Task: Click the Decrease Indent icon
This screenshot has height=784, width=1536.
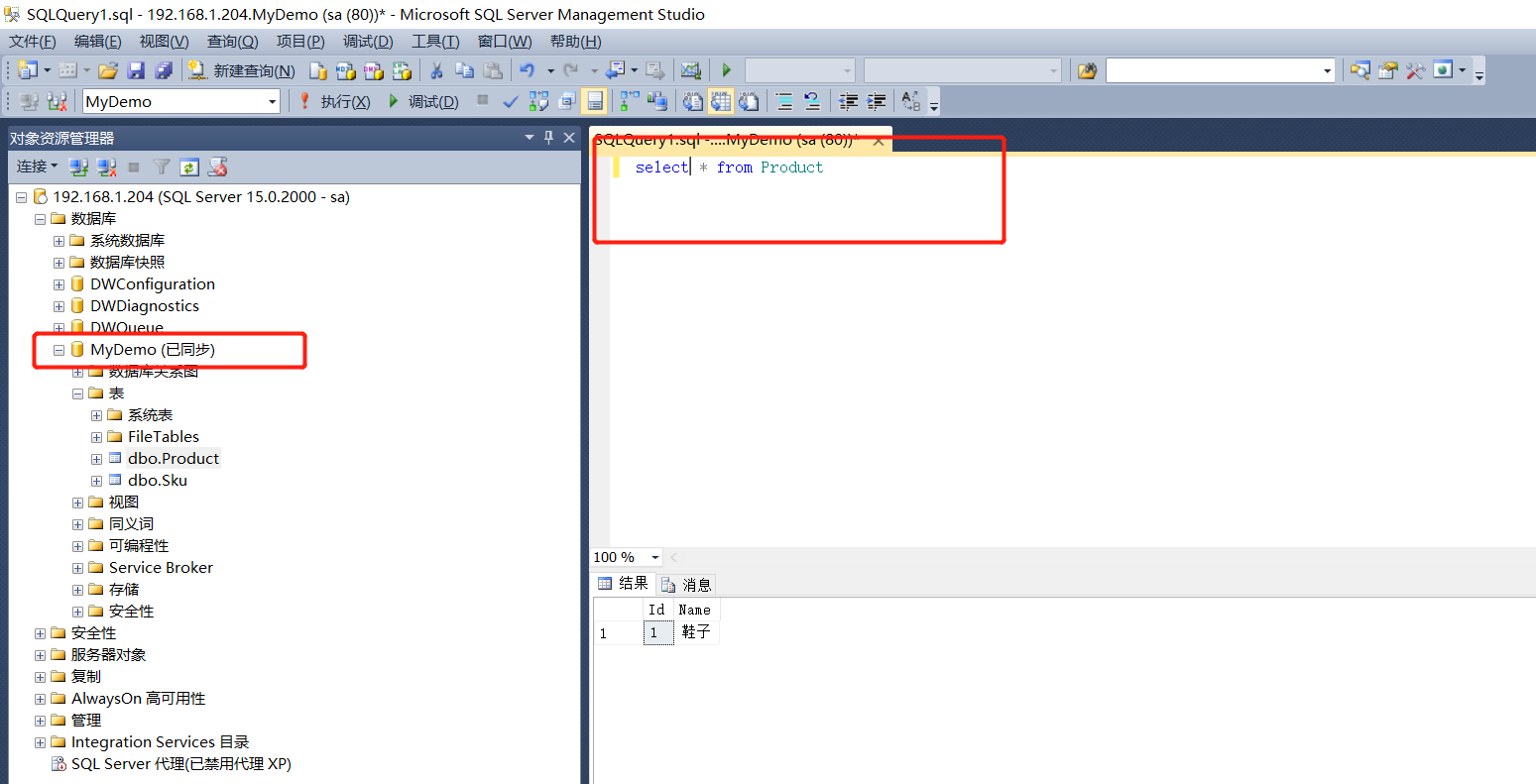Action: click(848, 101)
